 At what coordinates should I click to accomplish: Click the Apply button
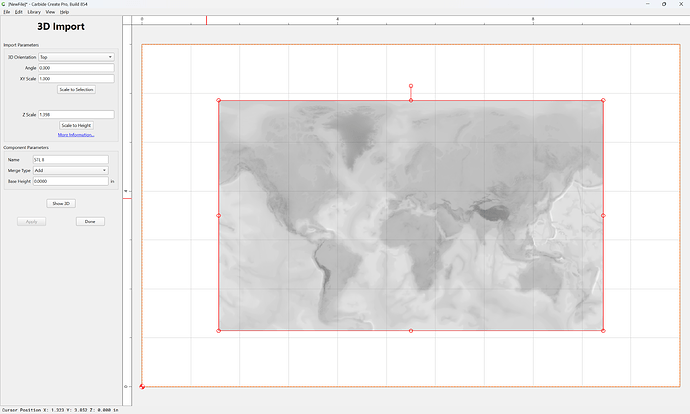[x=32, y=221]
